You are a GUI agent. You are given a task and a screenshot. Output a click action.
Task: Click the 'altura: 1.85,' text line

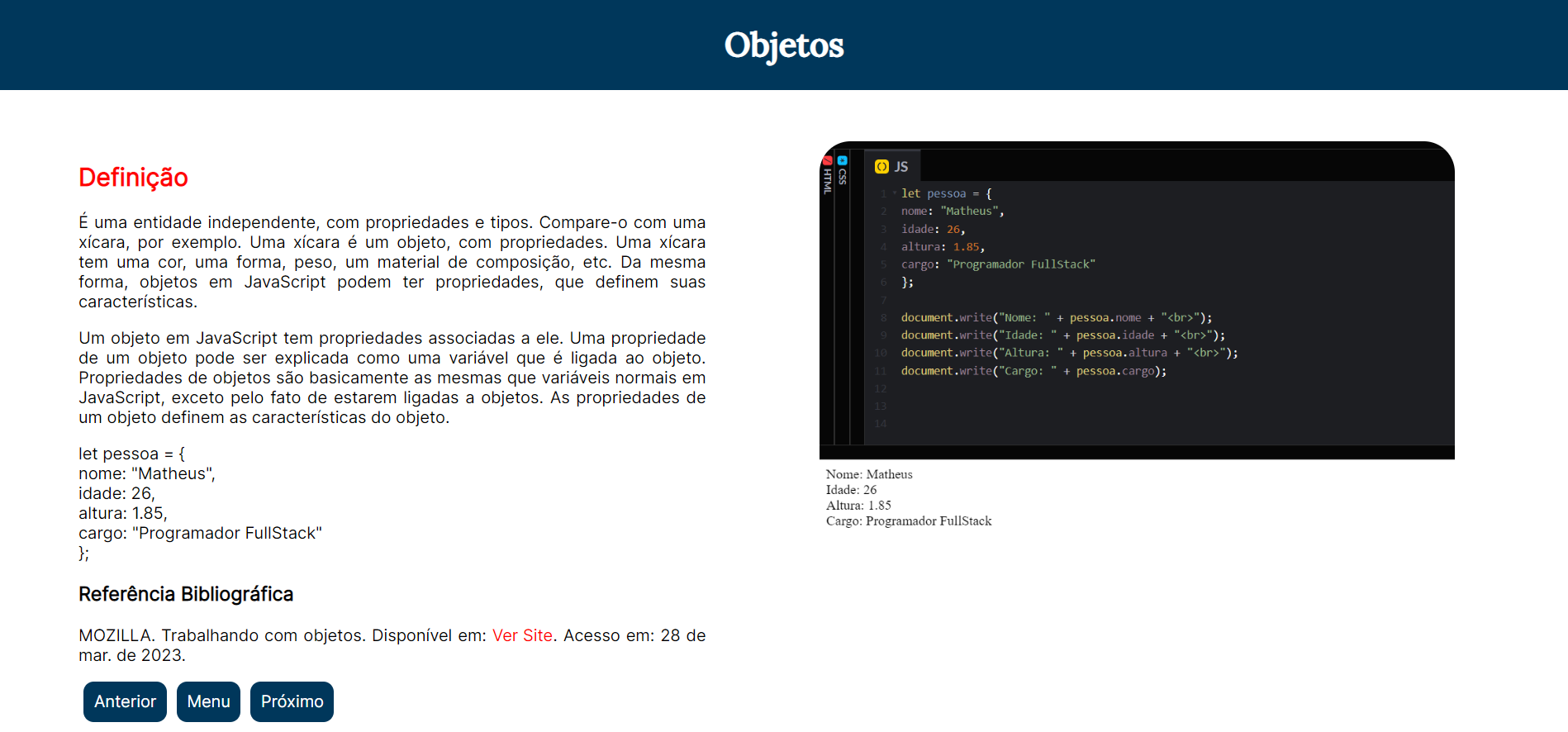[123, 513]
